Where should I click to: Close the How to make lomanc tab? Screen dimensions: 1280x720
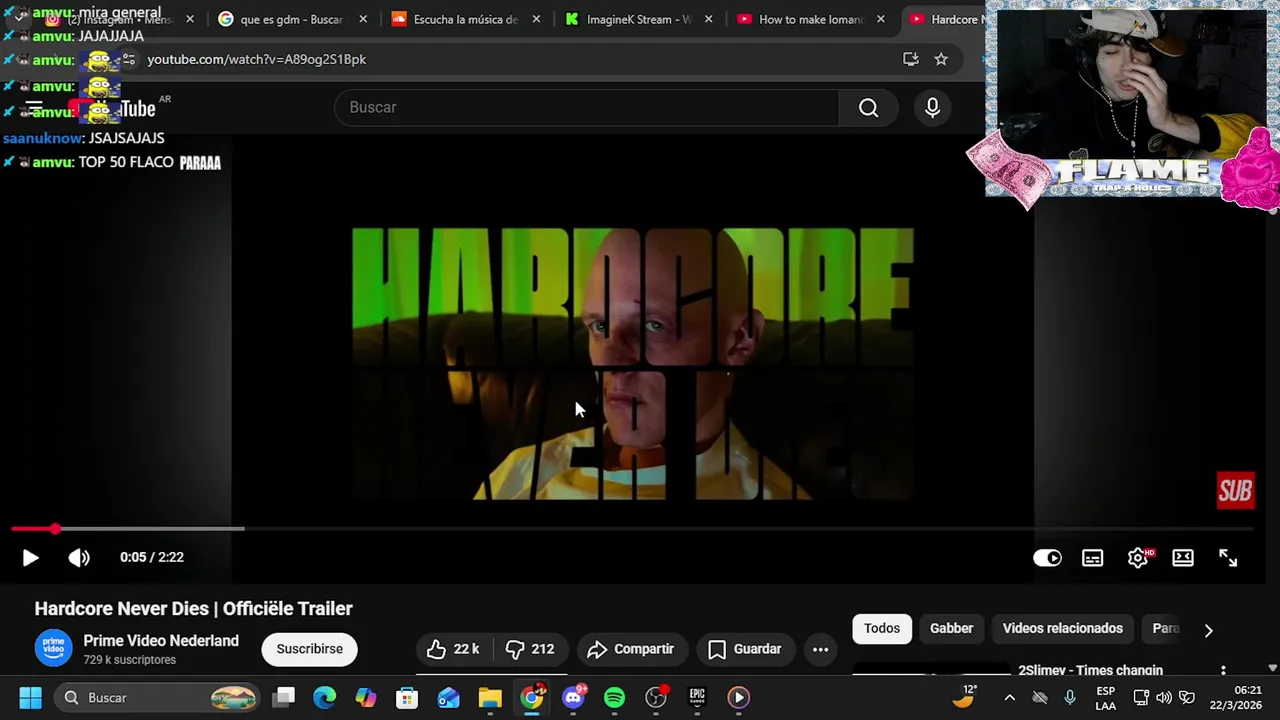(881, 19)
